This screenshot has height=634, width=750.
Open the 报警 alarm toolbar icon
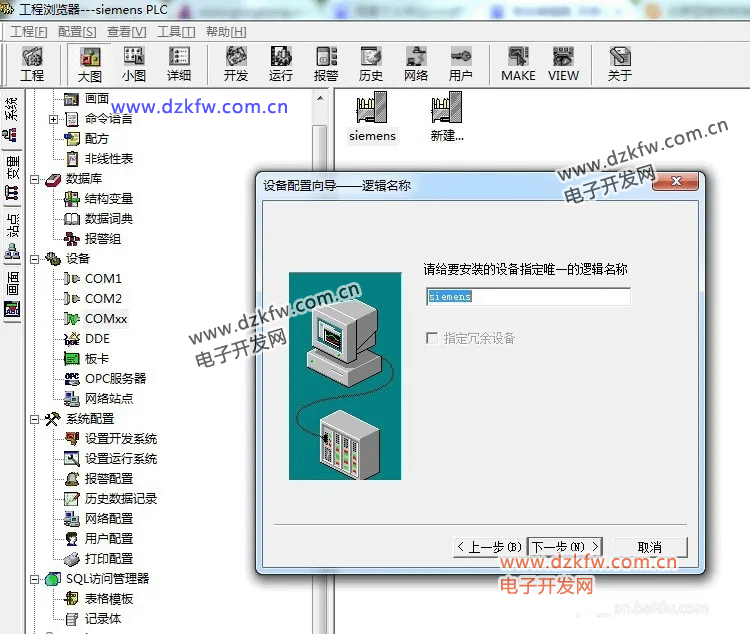(326, 64)
